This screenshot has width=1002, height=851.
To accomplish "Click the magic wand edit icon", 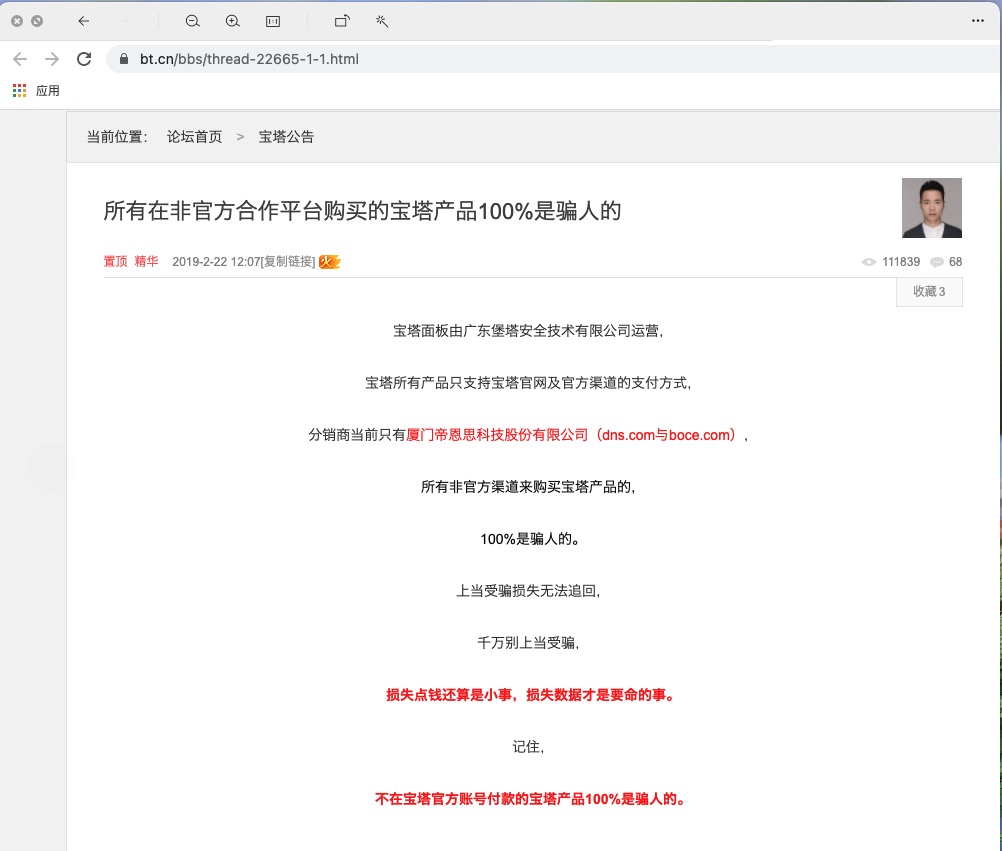I will click(x=382, y=20).
